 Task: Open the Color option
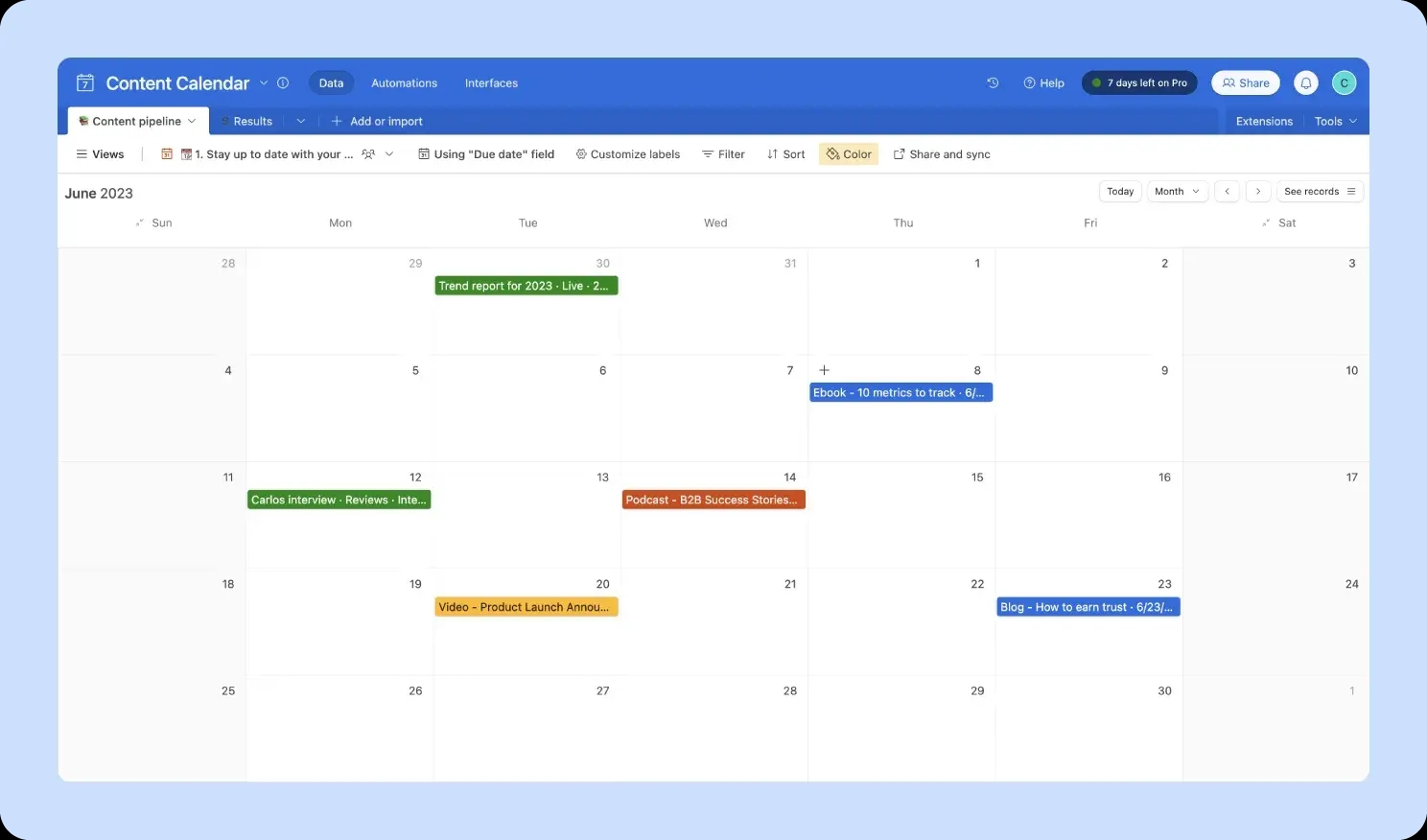point(849,154)
